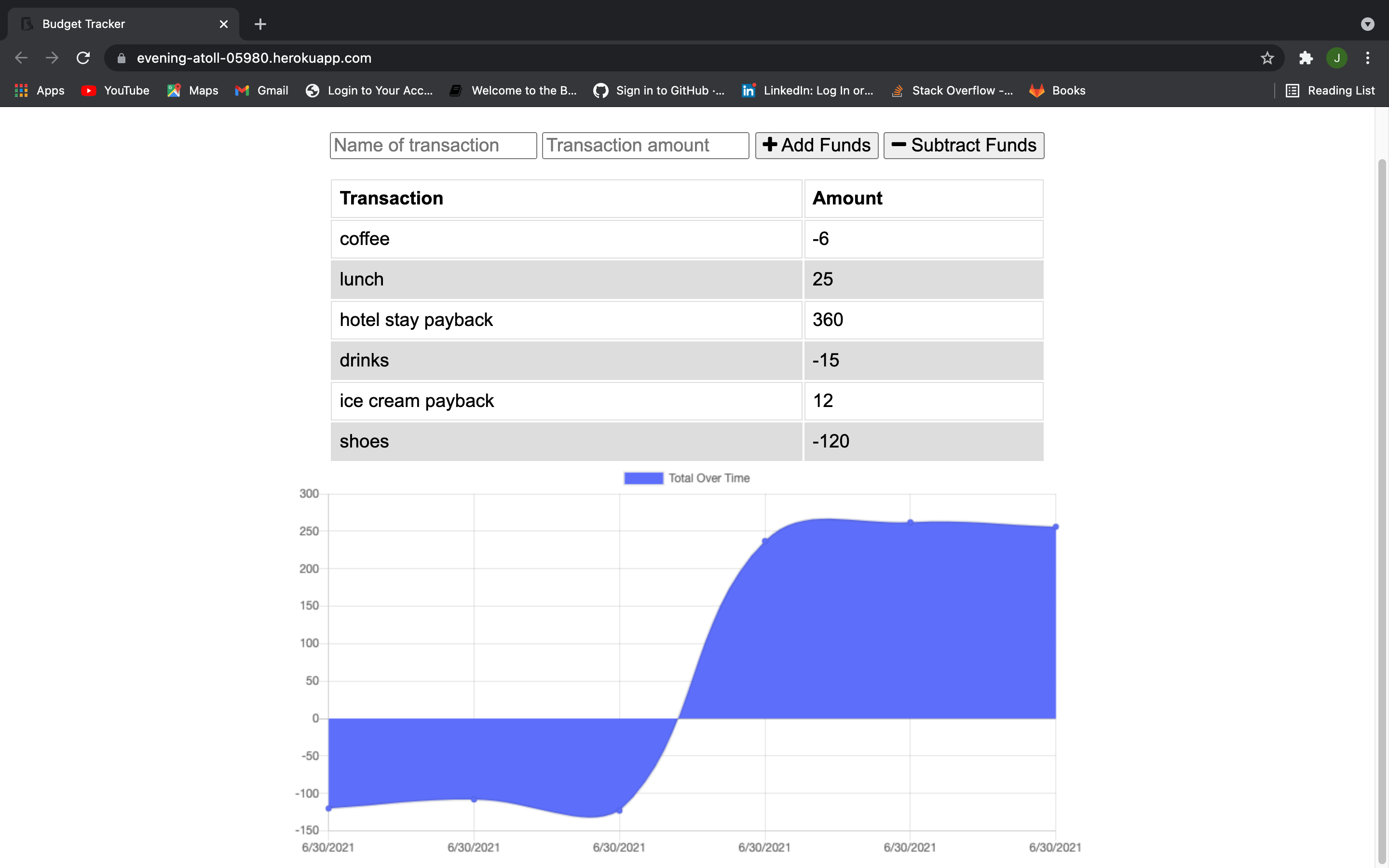
Task: Select the coffee transaction row
Action: pyautogui.click(x=687, y=239)
